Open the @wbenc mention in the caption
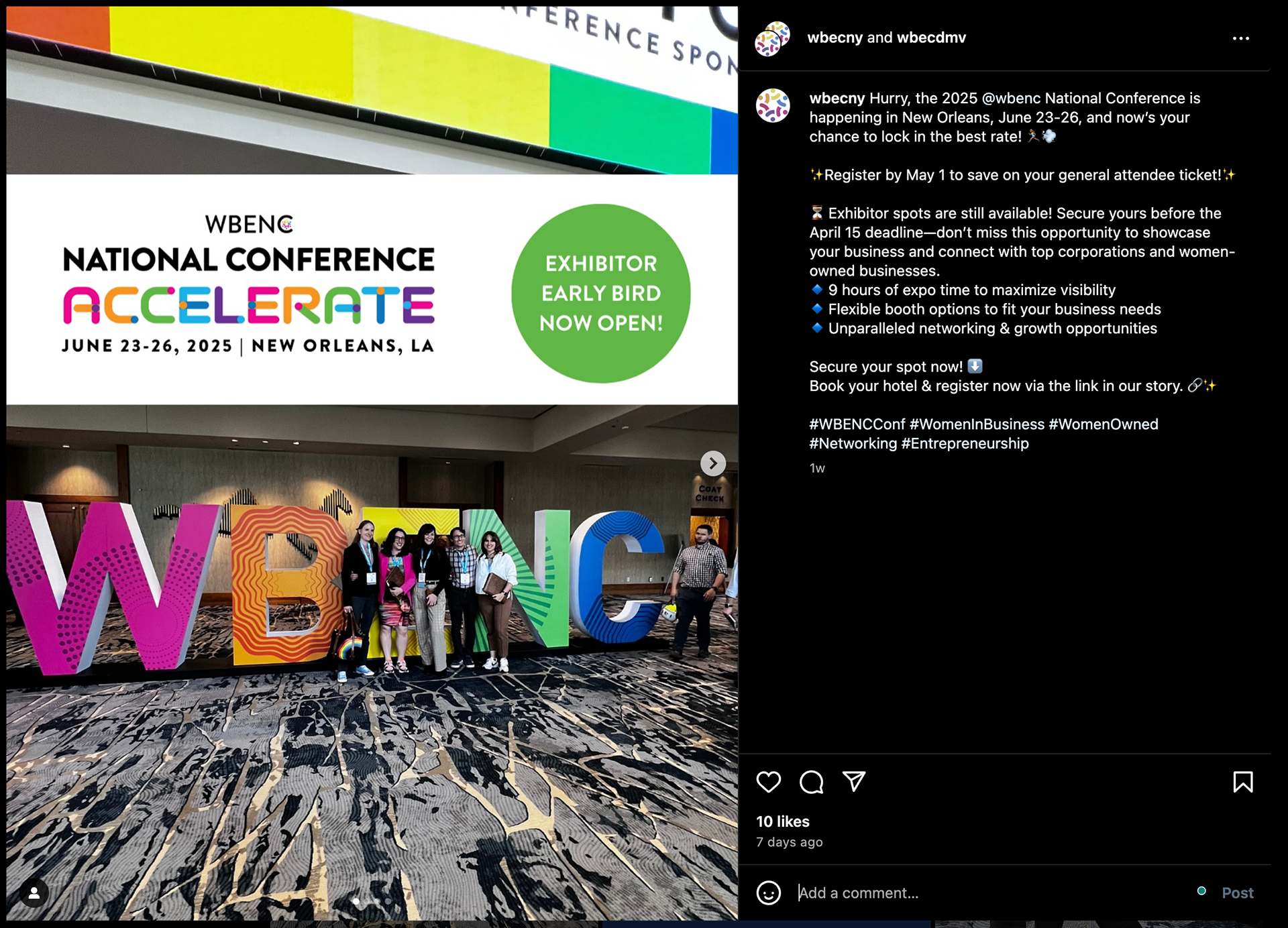 pyautogui.click(x=1011, y=98)
